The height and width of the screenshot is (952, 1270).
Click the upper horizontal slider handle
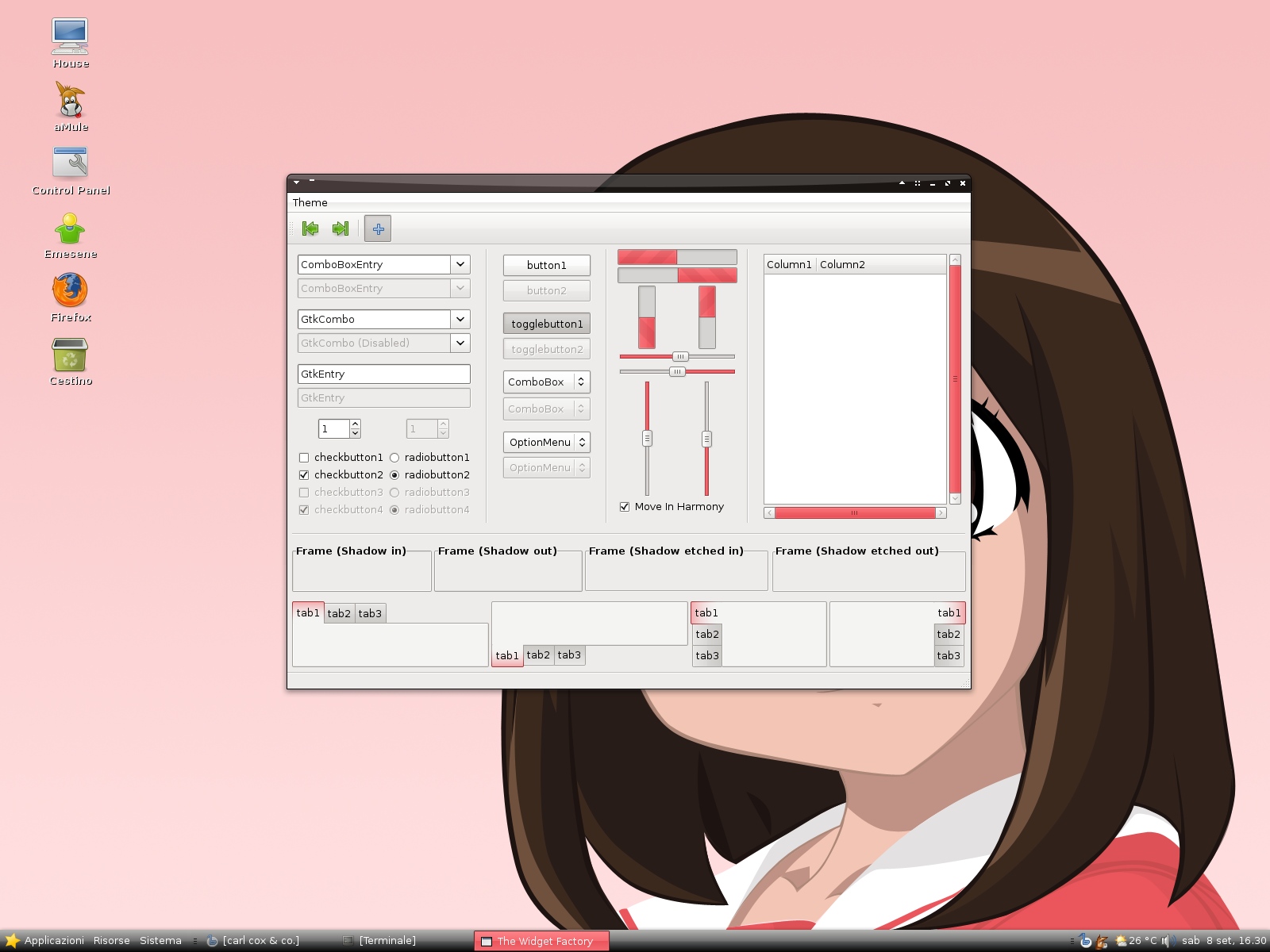[680, 356]
